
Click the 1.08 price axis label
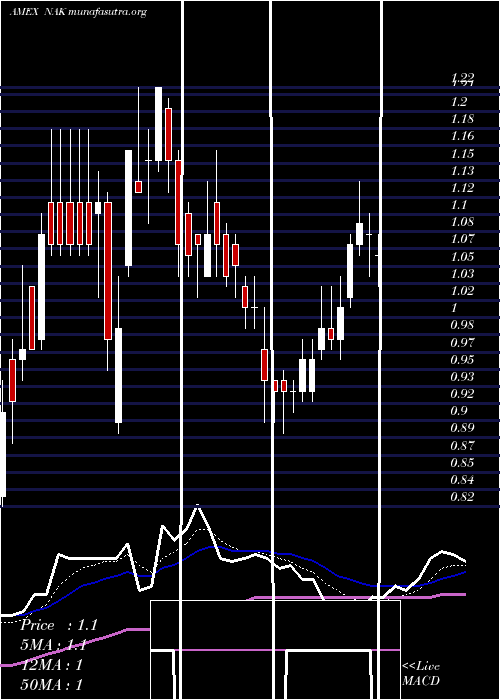(462, 222)
